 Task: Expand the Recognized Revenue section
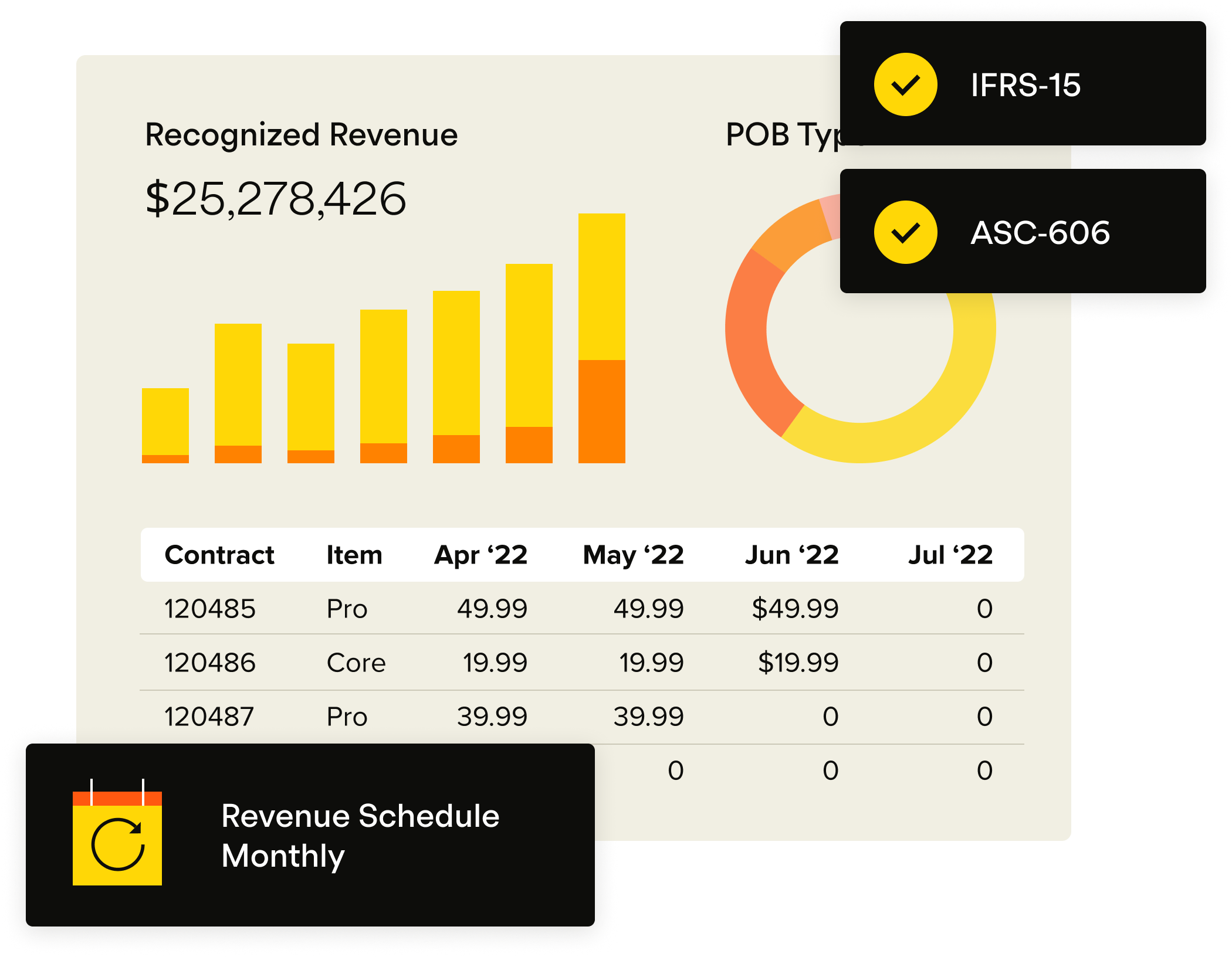[301, 134]
